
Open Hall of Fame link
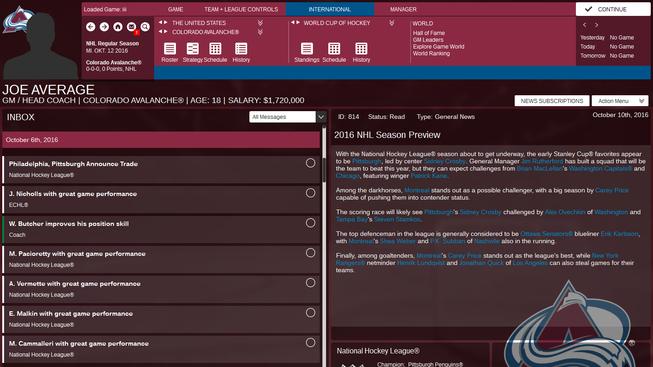click(x=429, y=33)
